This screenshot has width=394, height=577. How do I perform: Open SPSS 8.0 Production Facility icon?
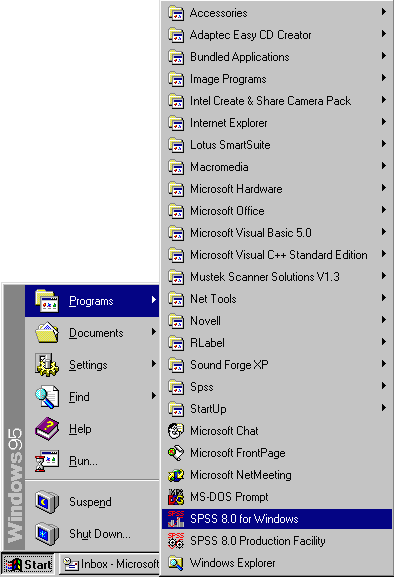tap(176, 541)
